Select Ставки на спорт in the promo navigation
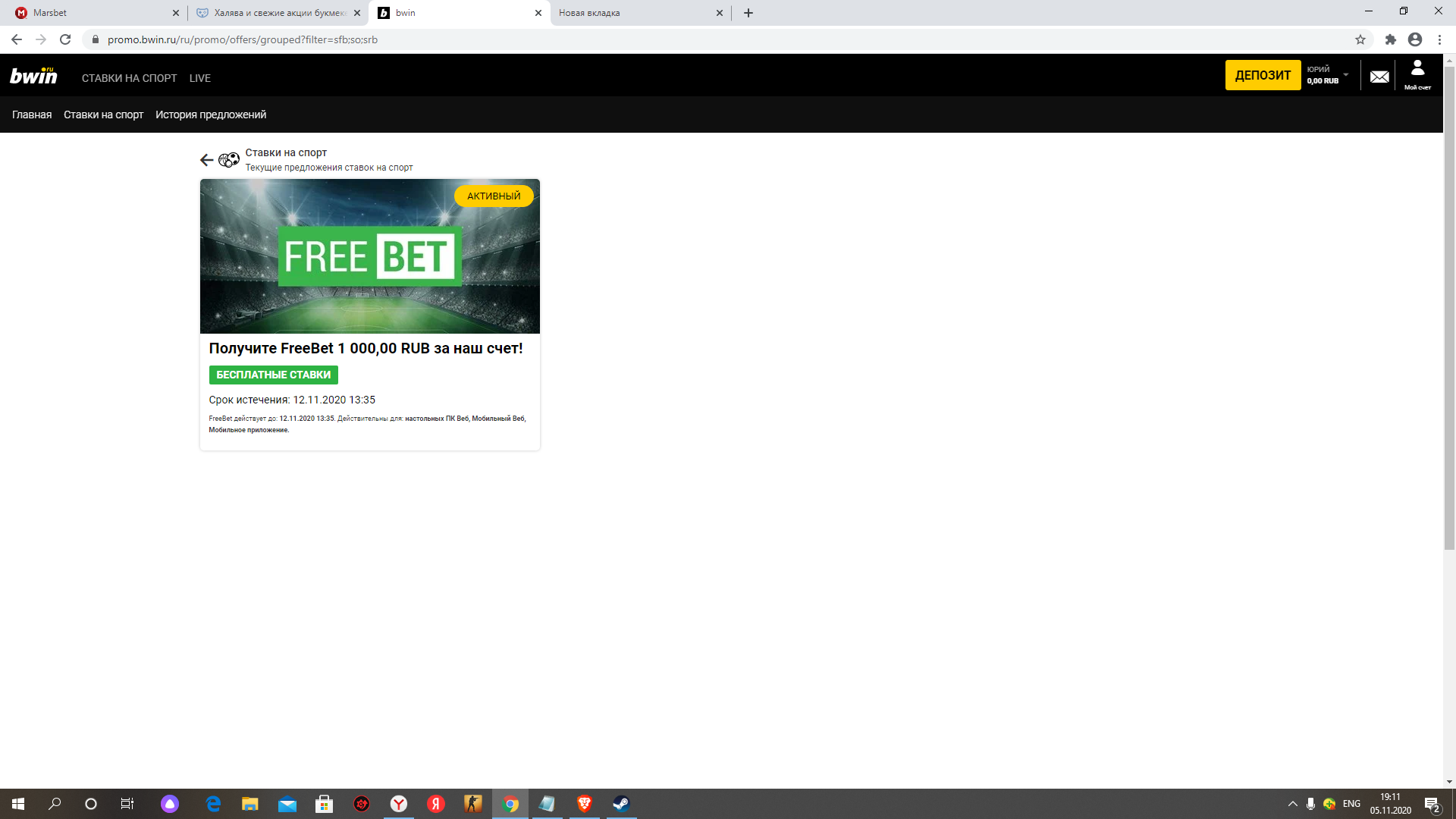The width and height of the screenshot is (1456, 819). [103, 115]
